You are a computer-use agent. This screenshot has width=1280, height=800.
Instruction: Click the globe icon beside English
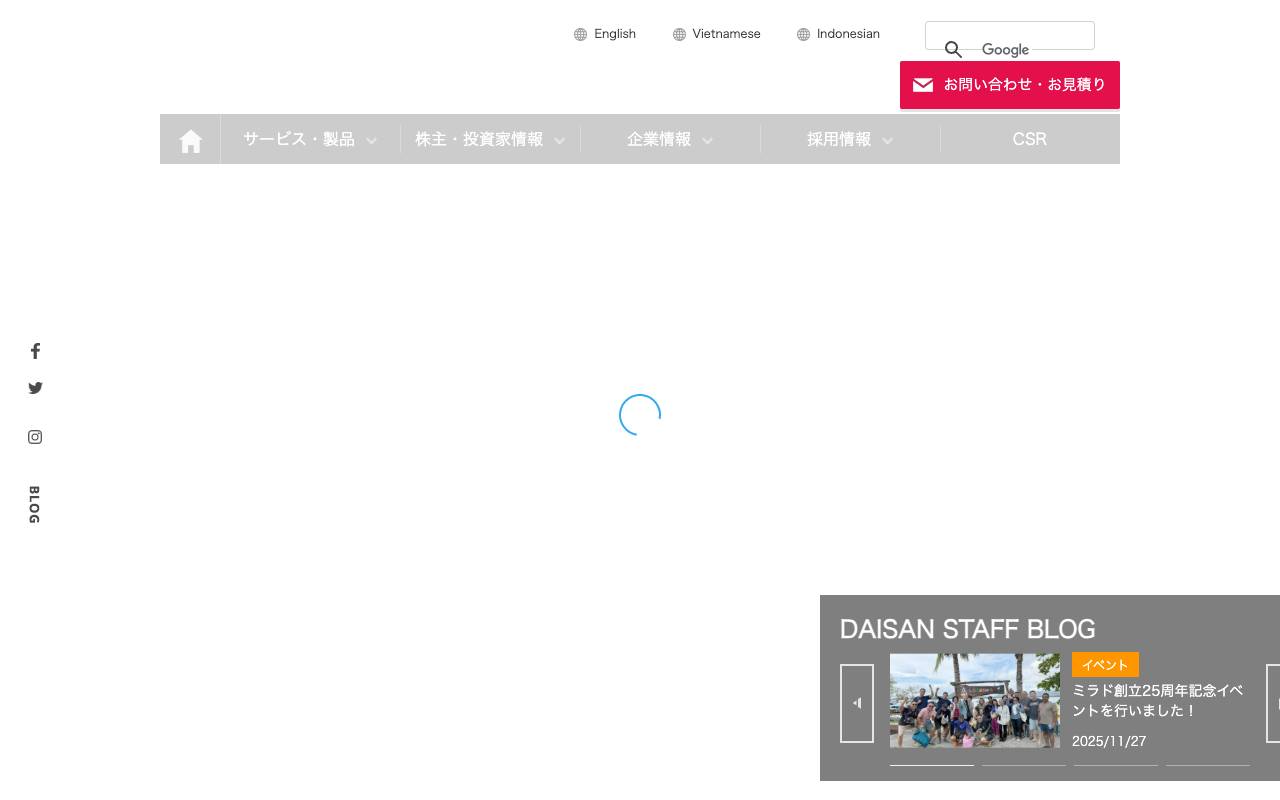point(580,34)
